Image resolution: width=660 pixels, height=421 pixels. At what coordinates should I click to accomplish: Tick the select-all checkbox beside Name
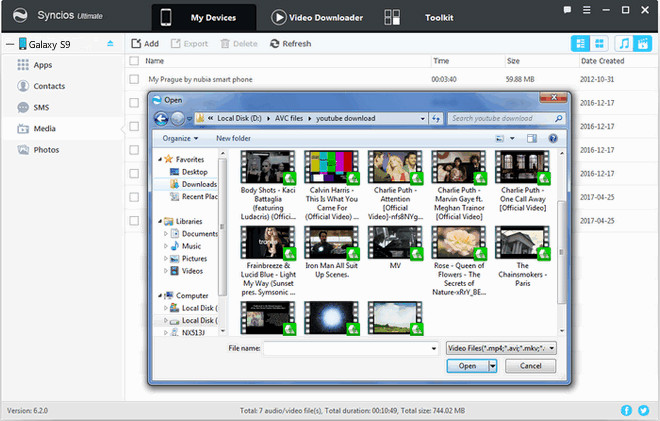click(134, 61)
